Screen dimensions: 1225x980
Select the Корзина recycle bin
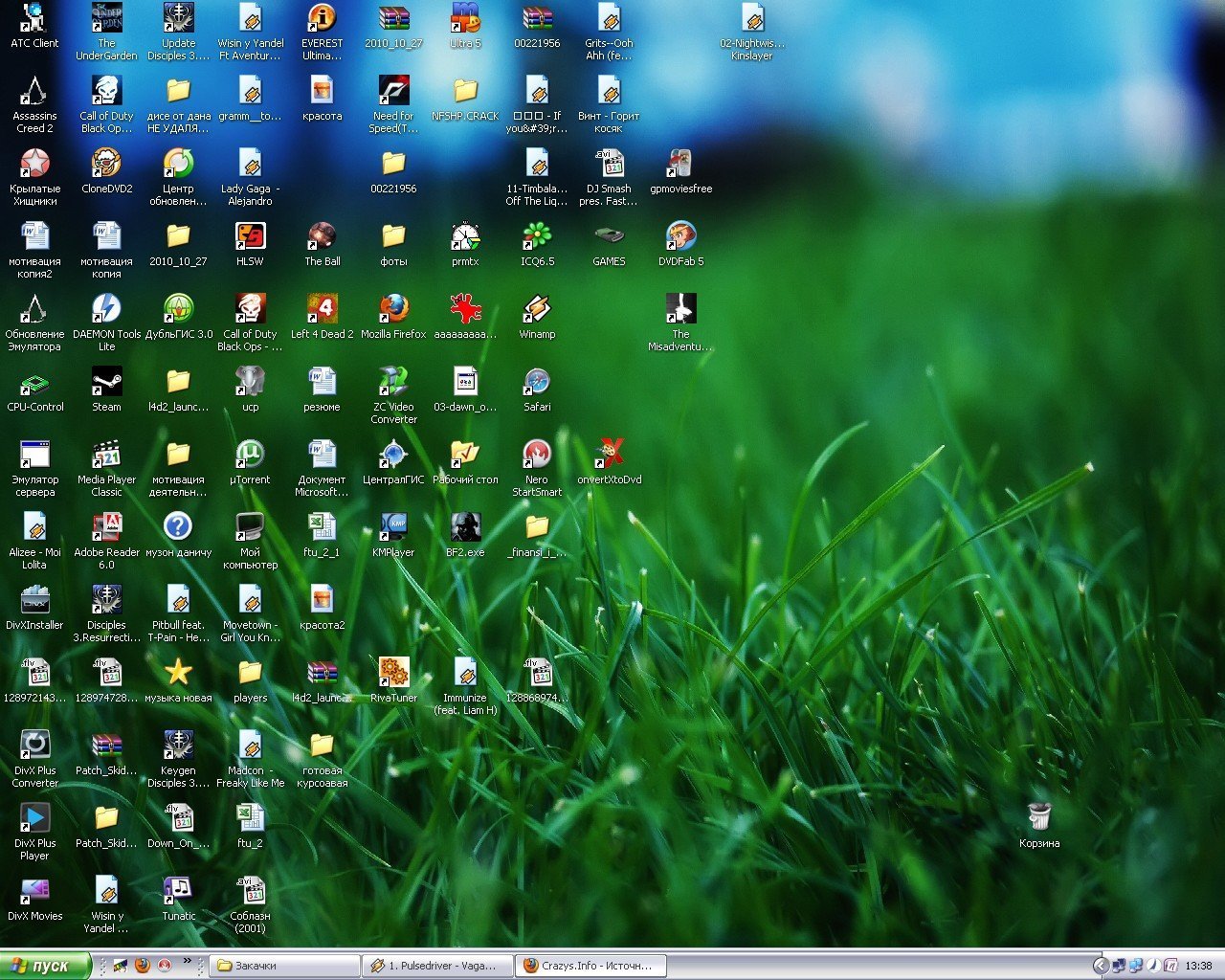pyautogui.click(x=1039, y=818)
